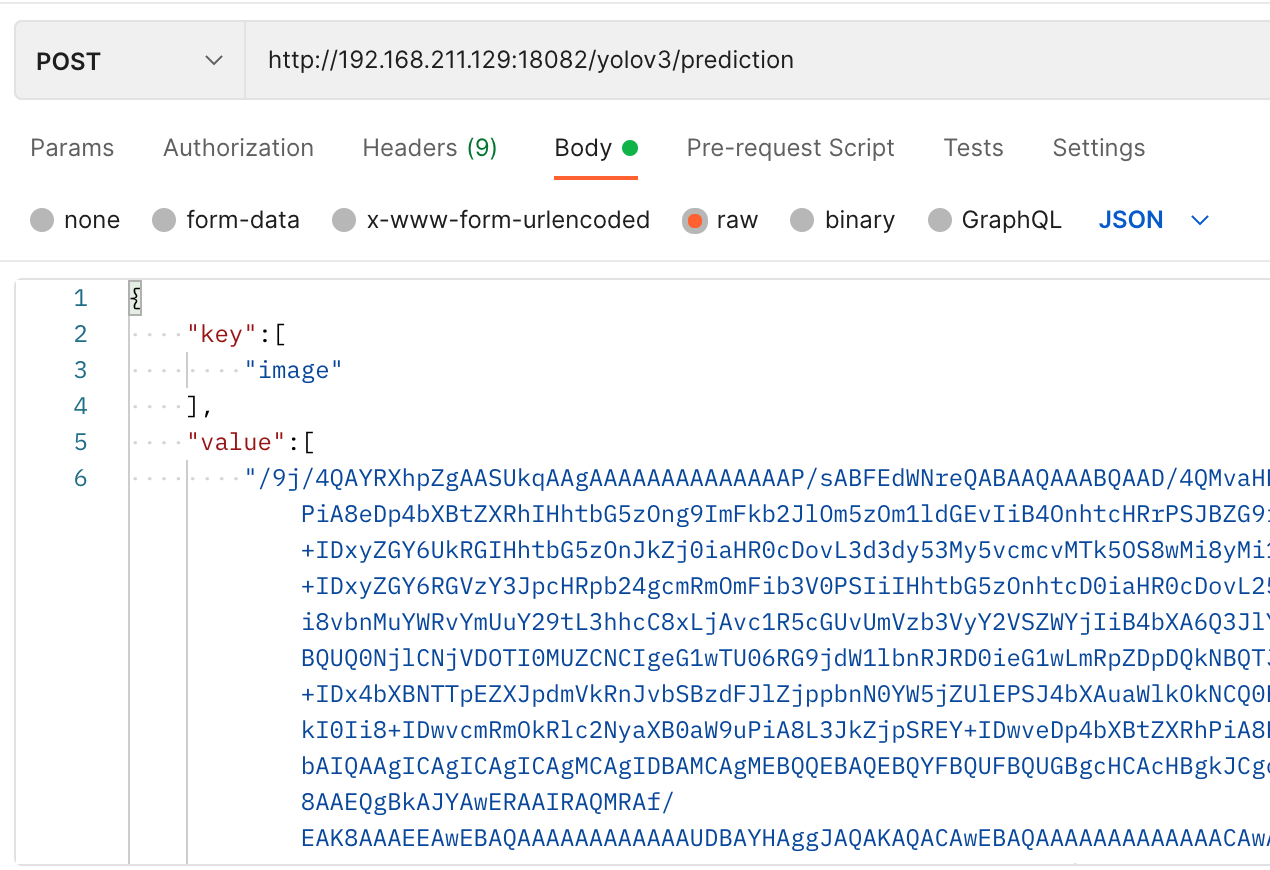Open the Settings tab
1270x870 pixels.
point(1098,148)
